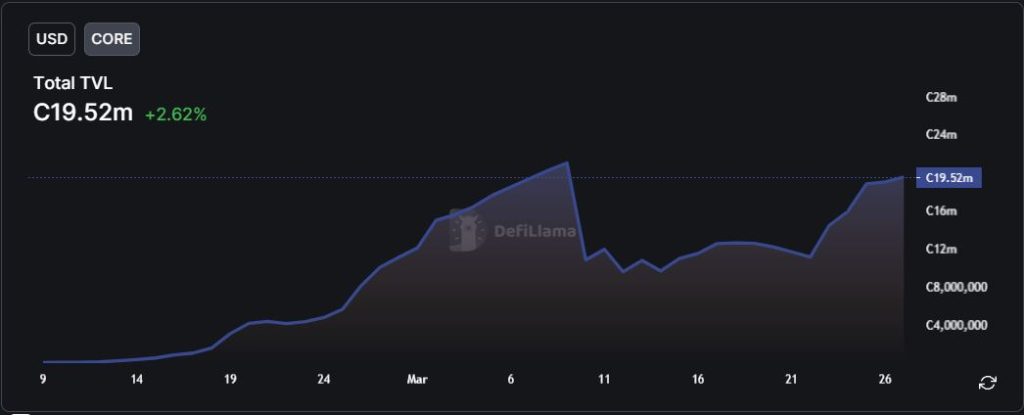
Task: Click the C28m y-axis label
Action: (942, 98)
